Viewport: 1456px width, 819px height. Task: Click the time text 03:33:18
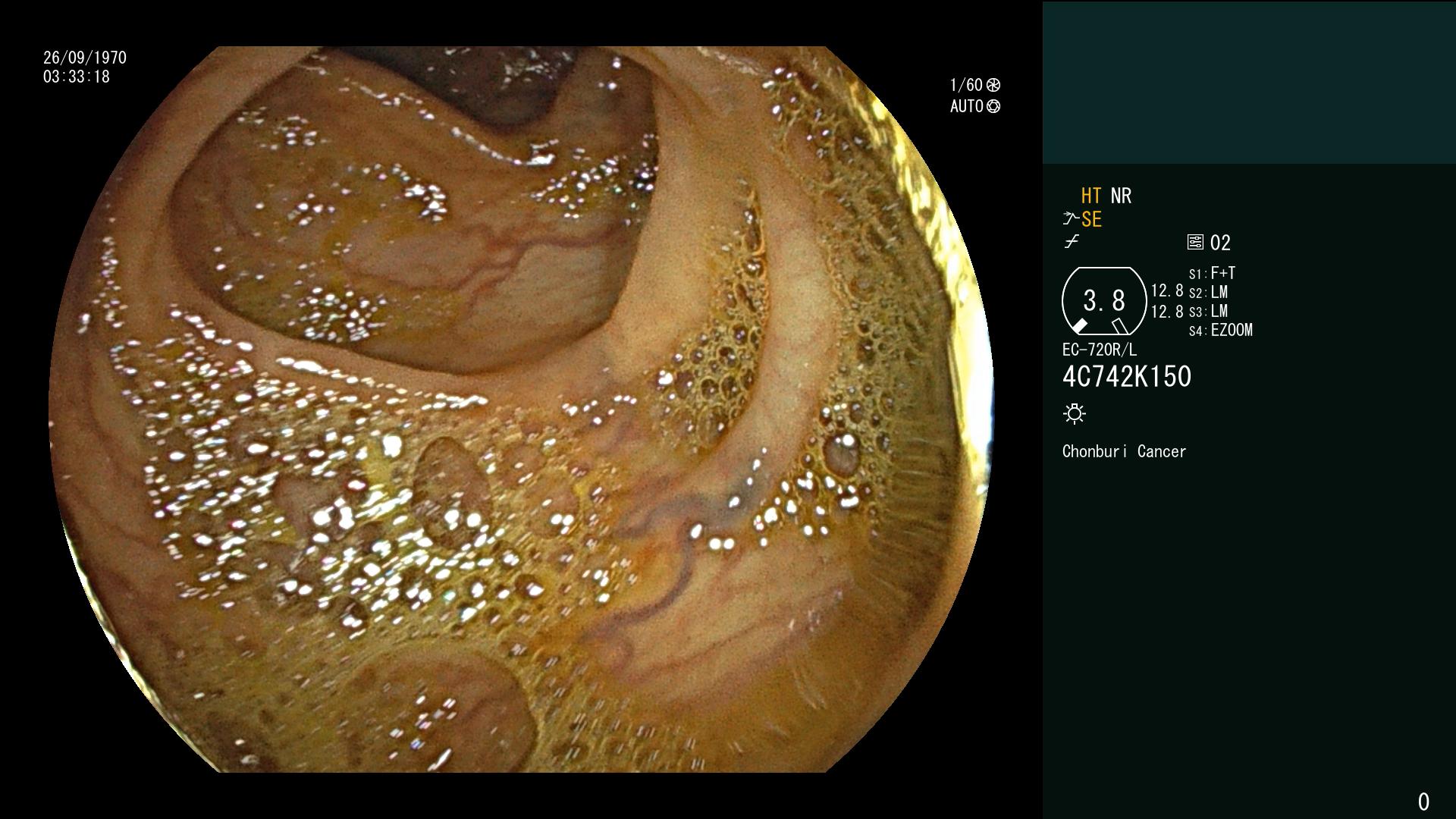(77, 77)
